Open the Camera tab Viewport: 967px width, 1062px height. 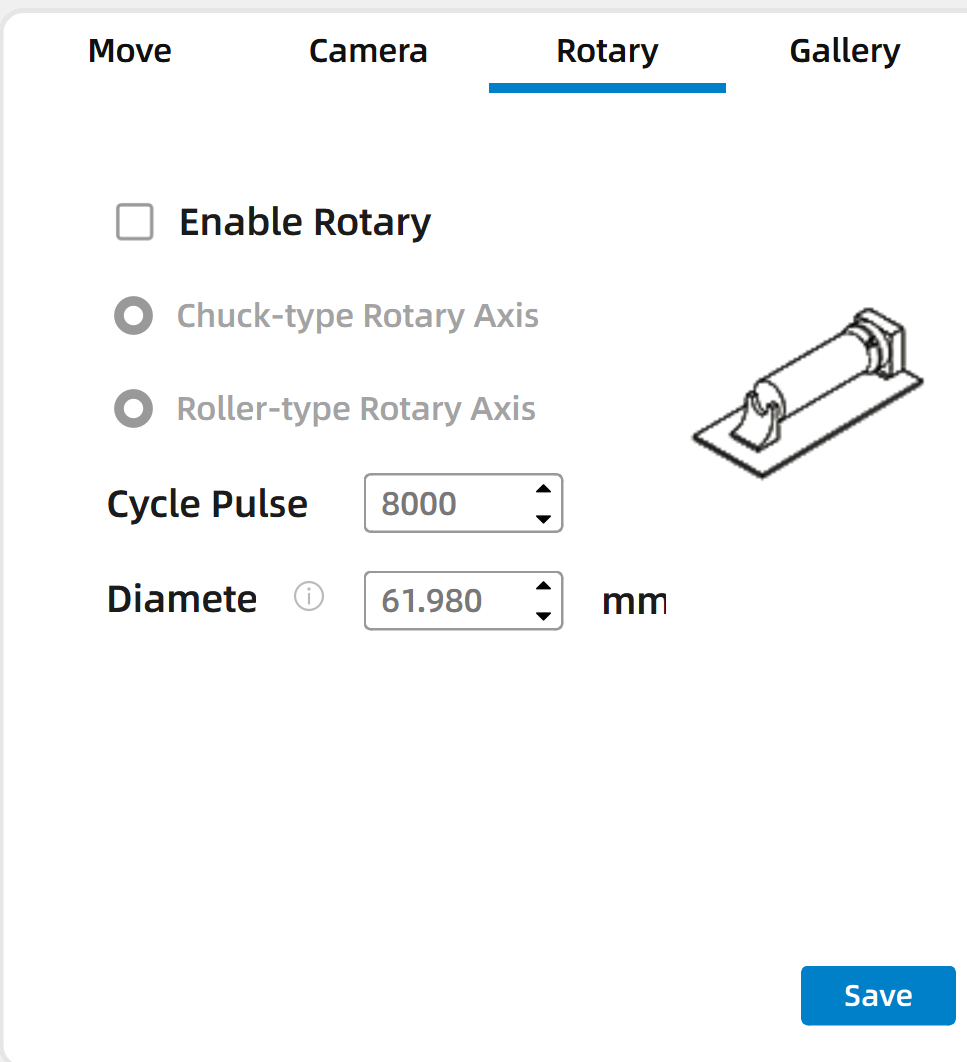368,51
